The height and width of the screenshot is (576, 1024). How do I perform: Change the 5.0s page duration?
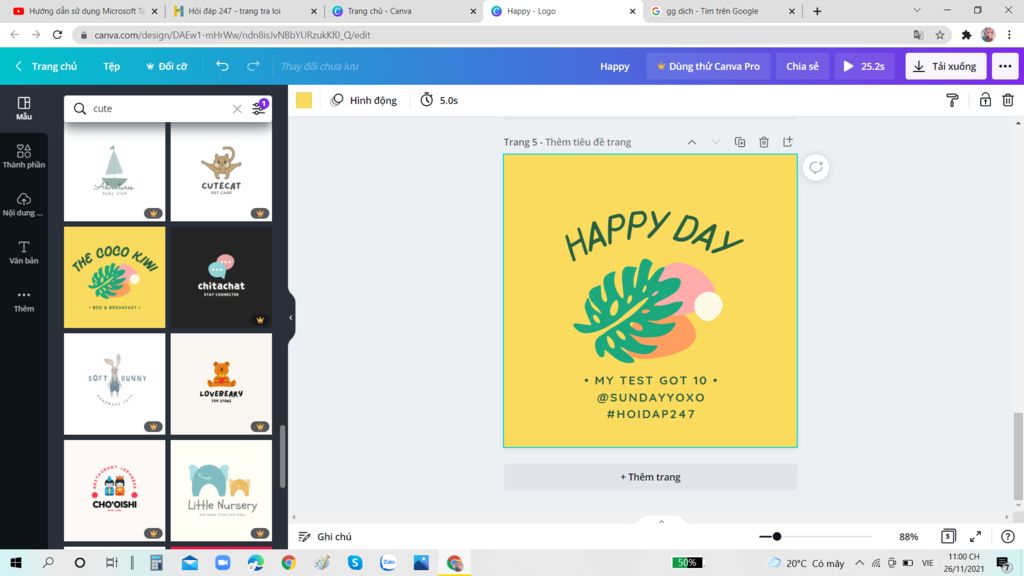[439, 100]
